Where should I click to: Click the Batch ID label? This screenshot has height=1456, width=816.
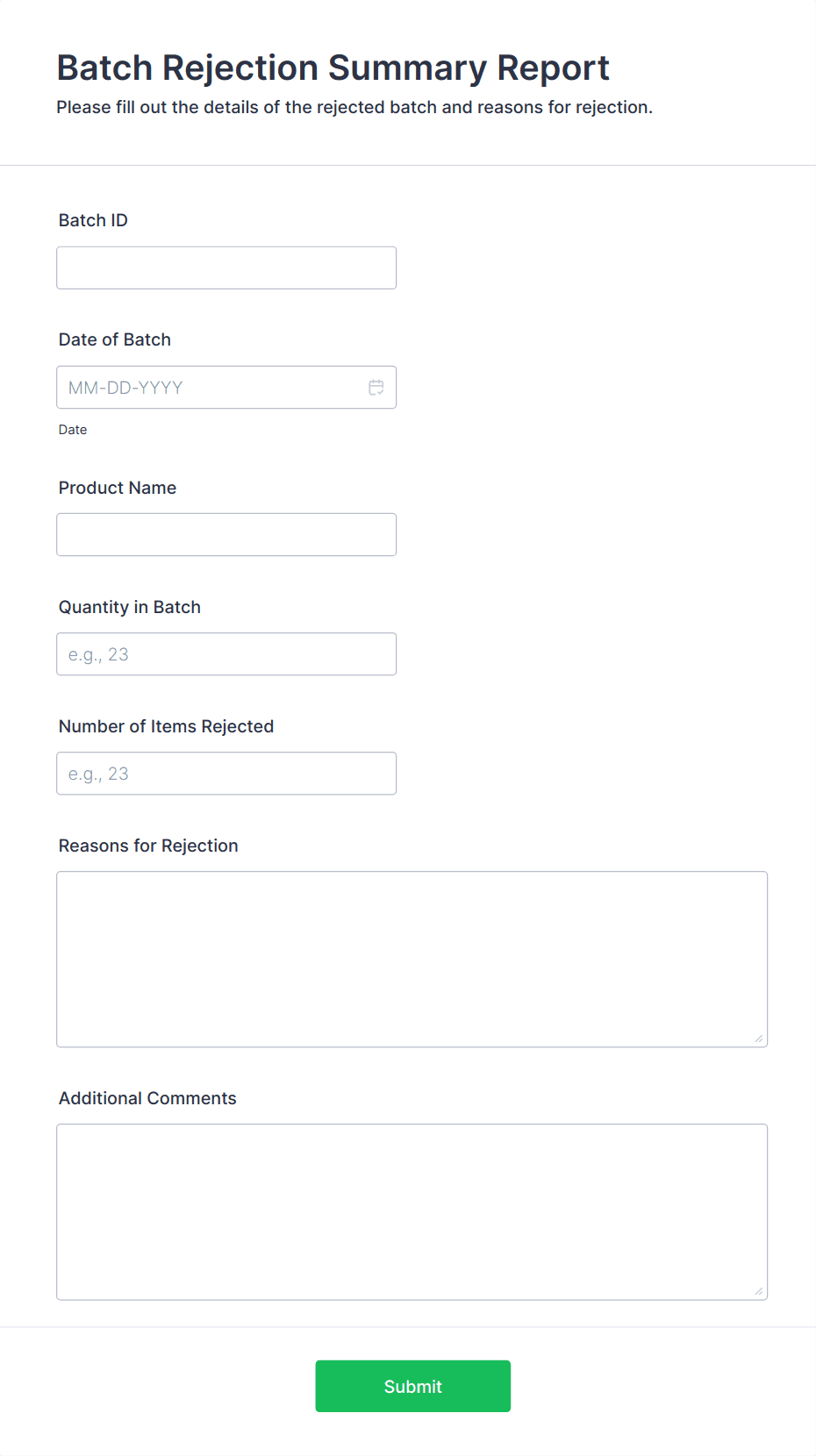click(x=93, y=220)
